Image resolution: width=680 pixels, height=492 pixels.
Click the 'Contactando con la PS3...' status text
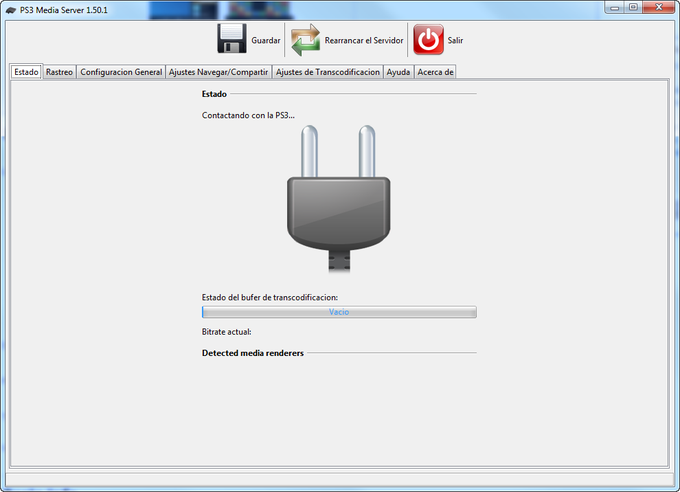tap(248, 115)
